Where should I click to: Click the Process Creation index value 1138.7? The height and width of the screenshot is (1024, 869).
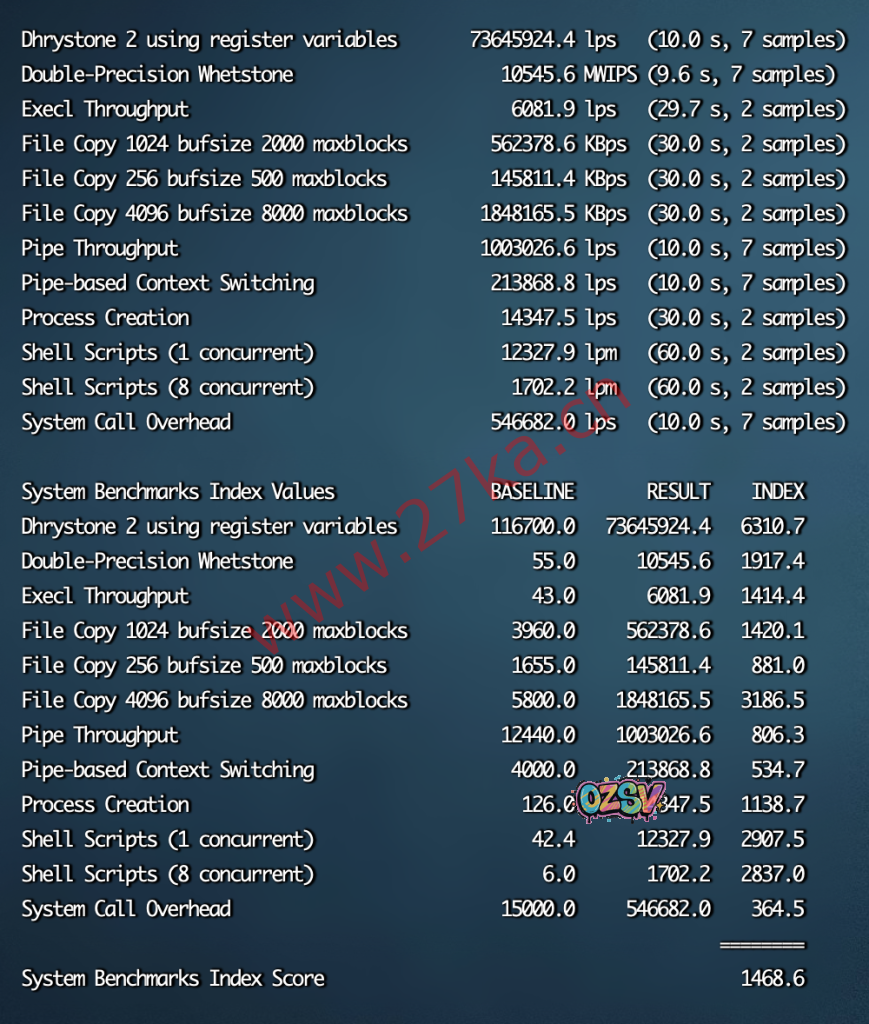pyautogui.click(x=772, y=804)
